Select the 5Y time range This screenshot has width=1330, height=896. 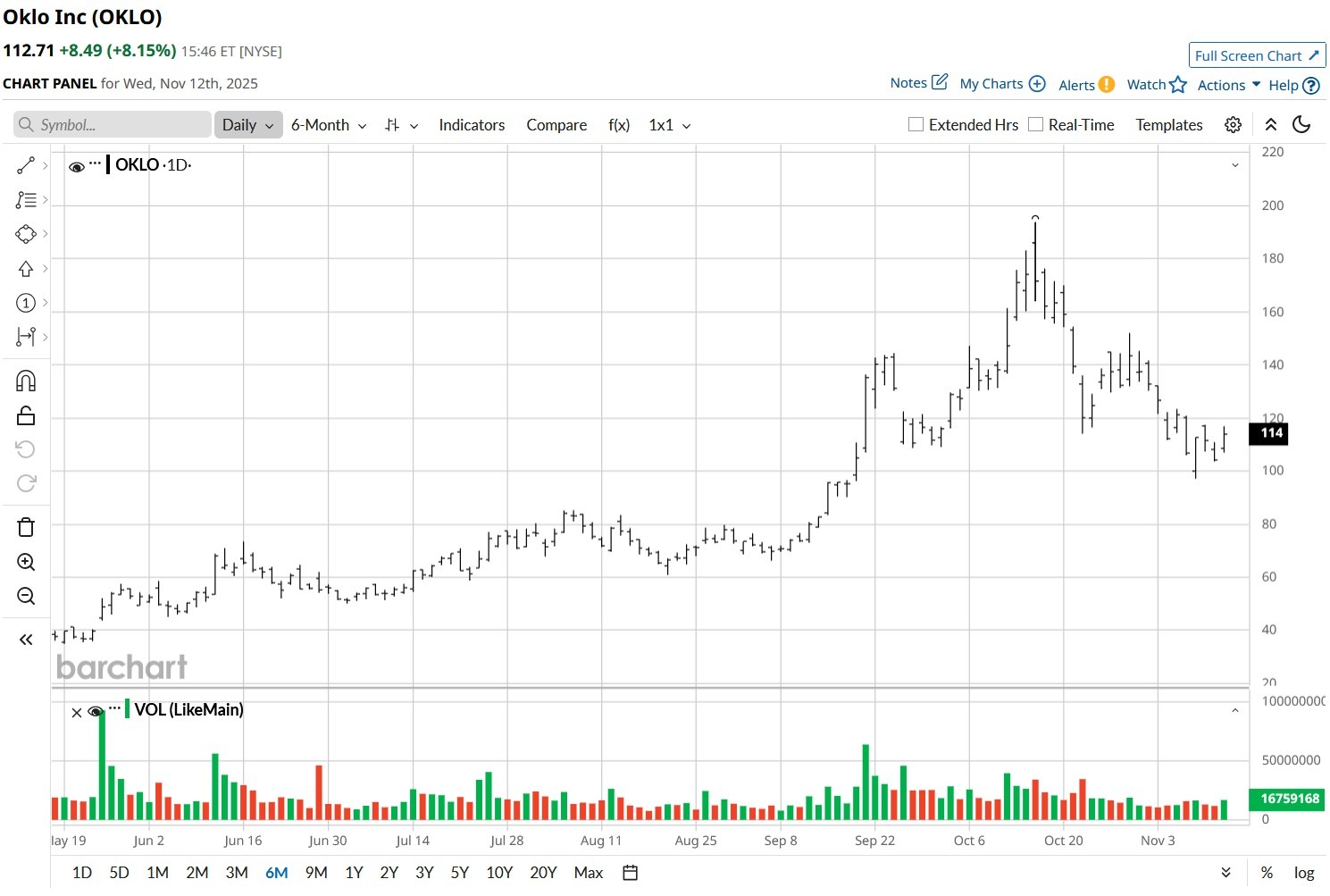pyautogui.click(x=460, y=873)
